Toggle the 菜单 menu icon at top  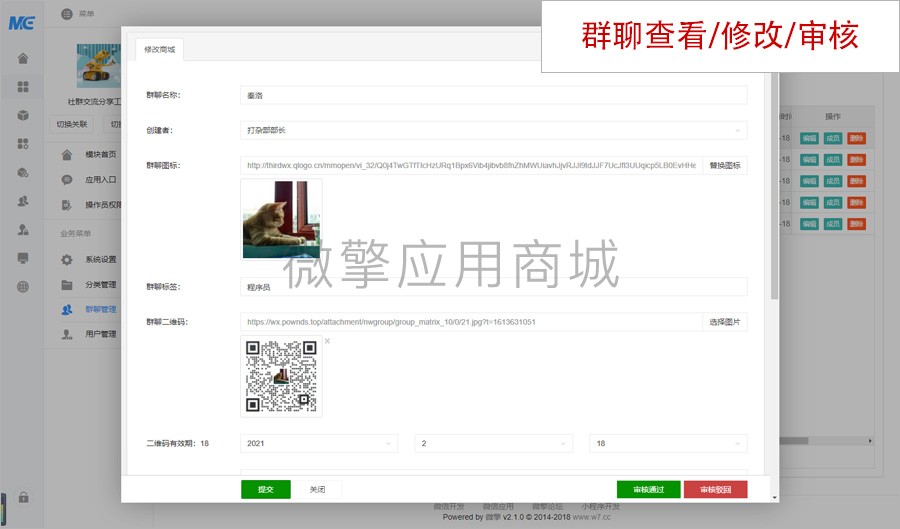coord(67,14)
